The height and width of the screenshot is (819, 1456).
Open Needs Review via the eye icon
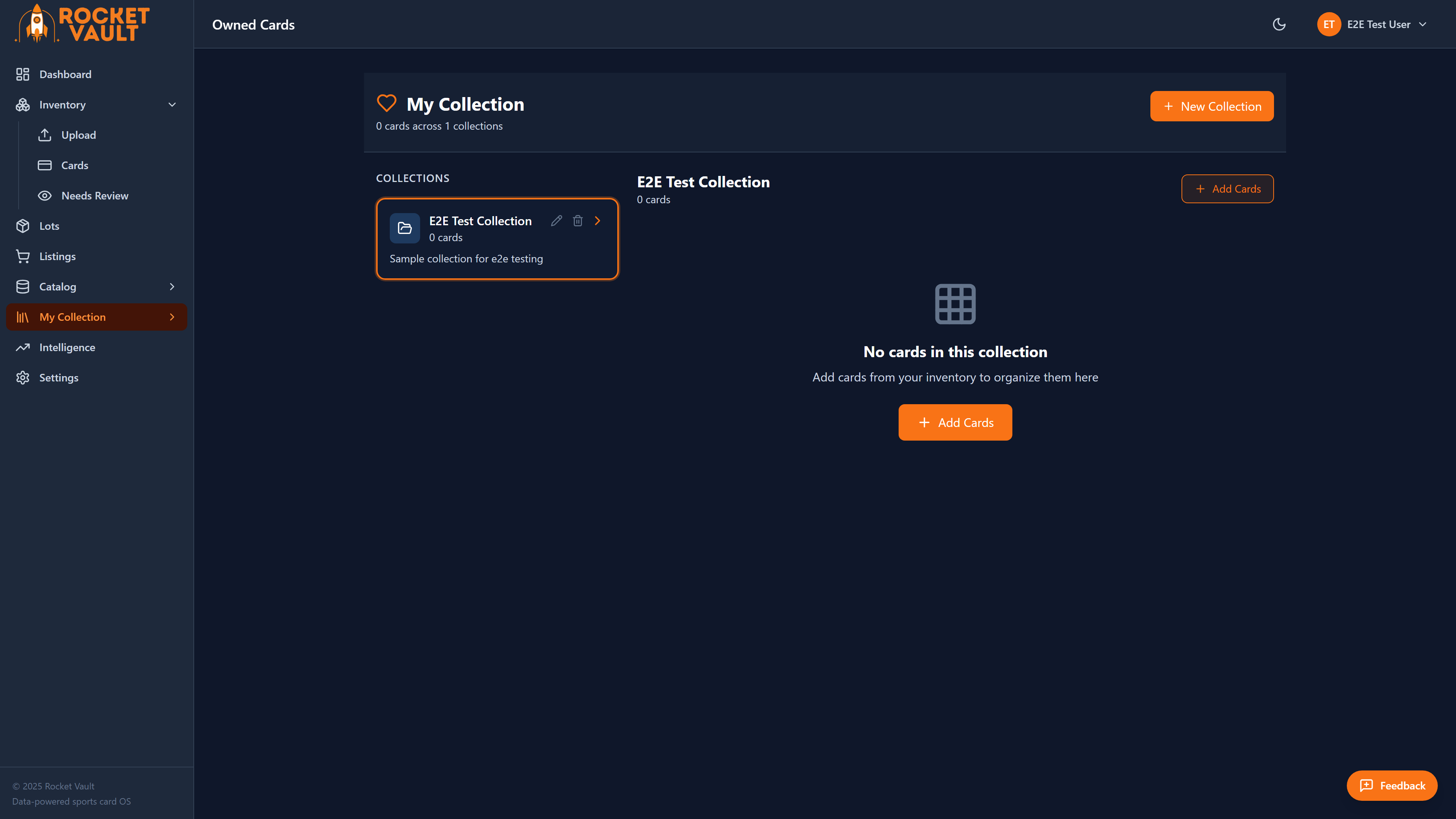(45, 196)
